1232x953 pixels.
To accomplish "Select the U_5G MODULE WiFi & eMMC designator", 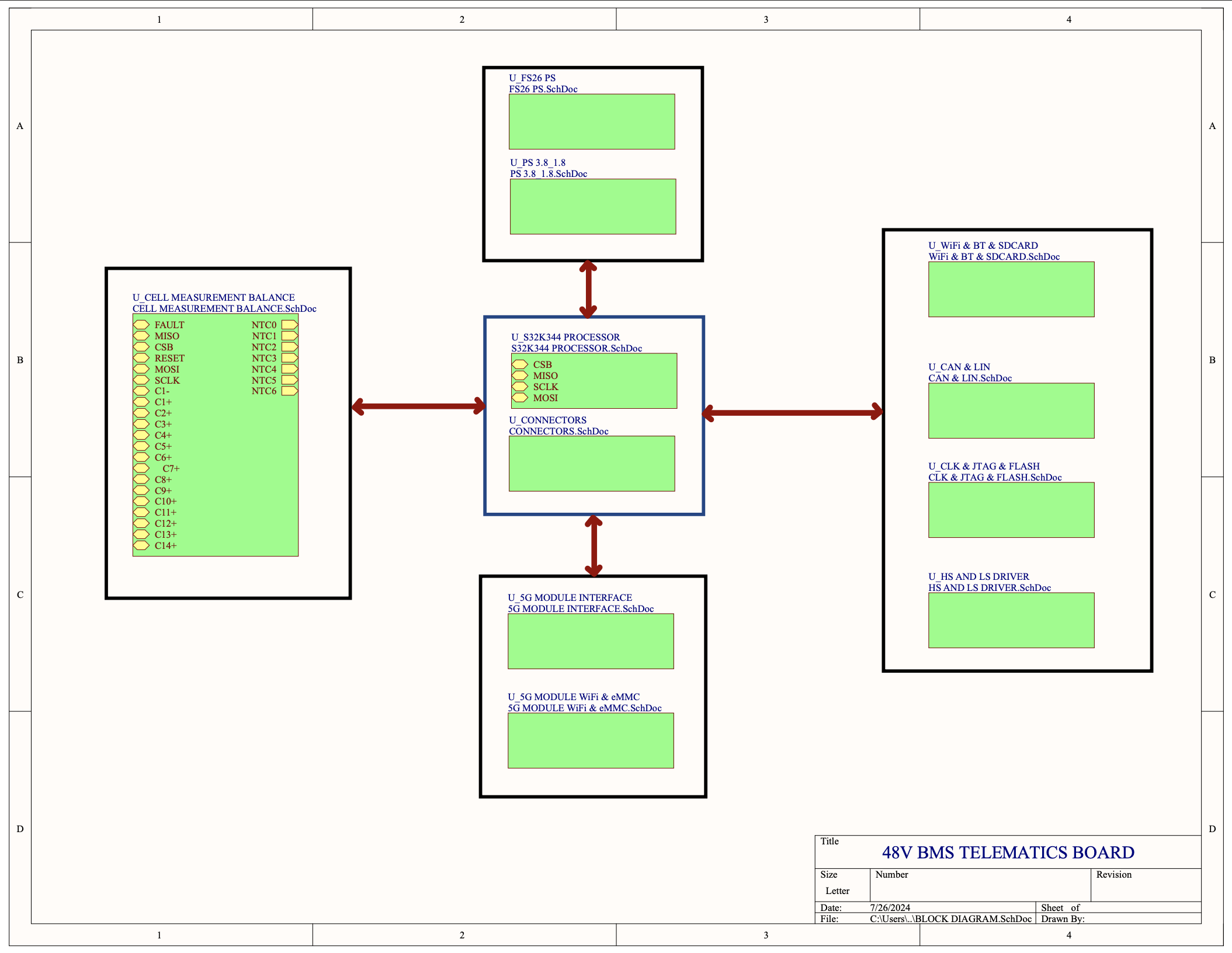I will click(574, 697).
